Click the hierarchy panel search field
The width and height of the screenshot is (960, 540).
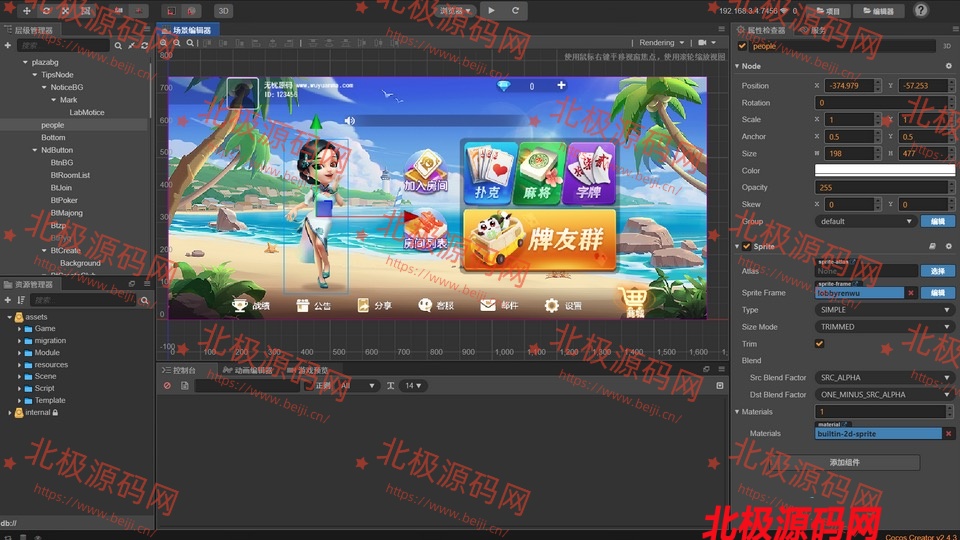click(x=63, y=45)
